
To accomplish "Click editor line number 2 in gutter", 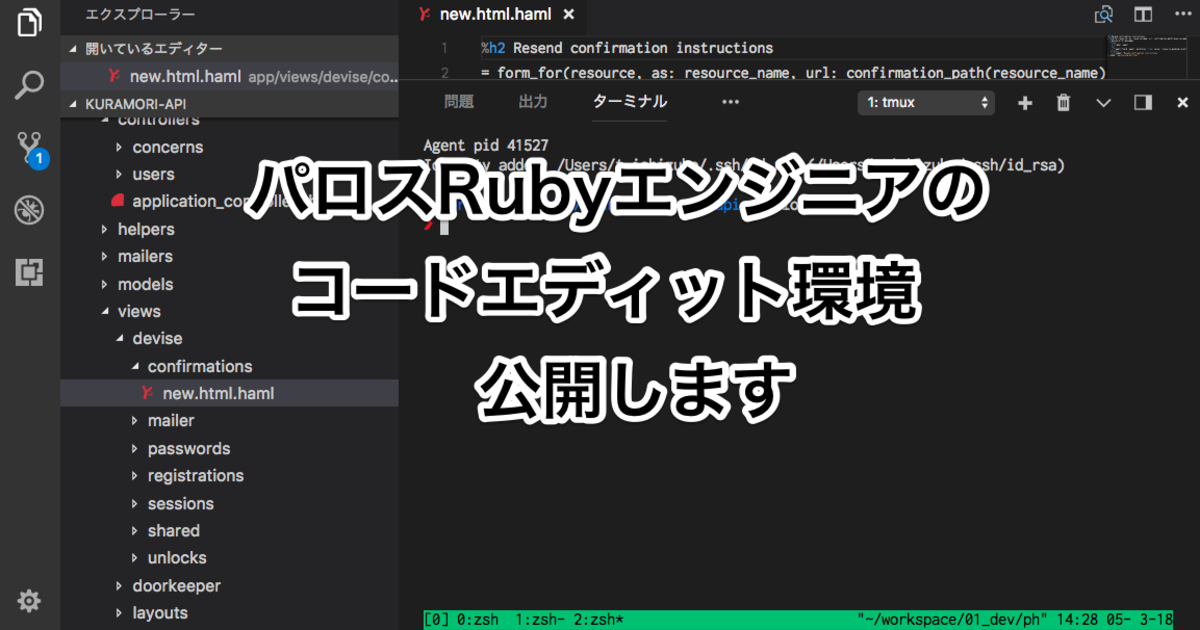I will (x=444, y=72).
